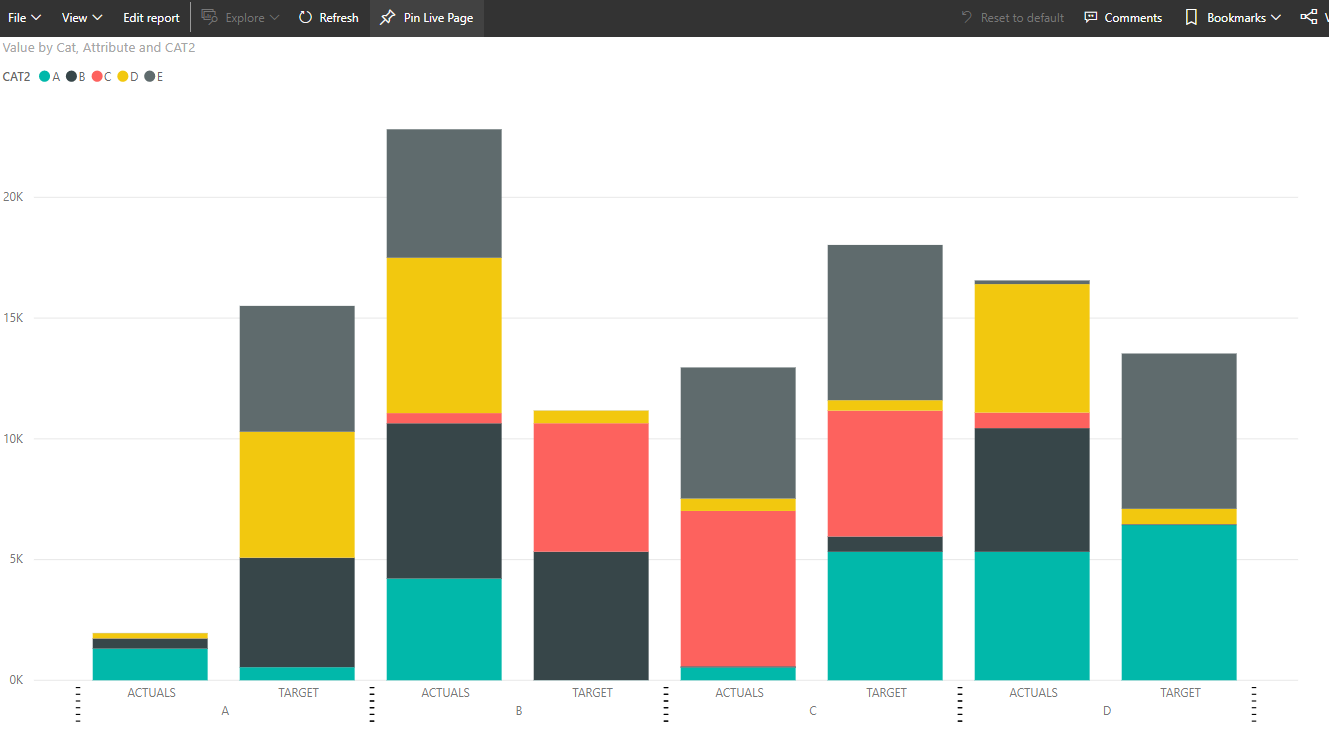Select red C segment of C TARGET bar
The width and height of the screenshot is (1329, 740).
[x=885, y=474]
